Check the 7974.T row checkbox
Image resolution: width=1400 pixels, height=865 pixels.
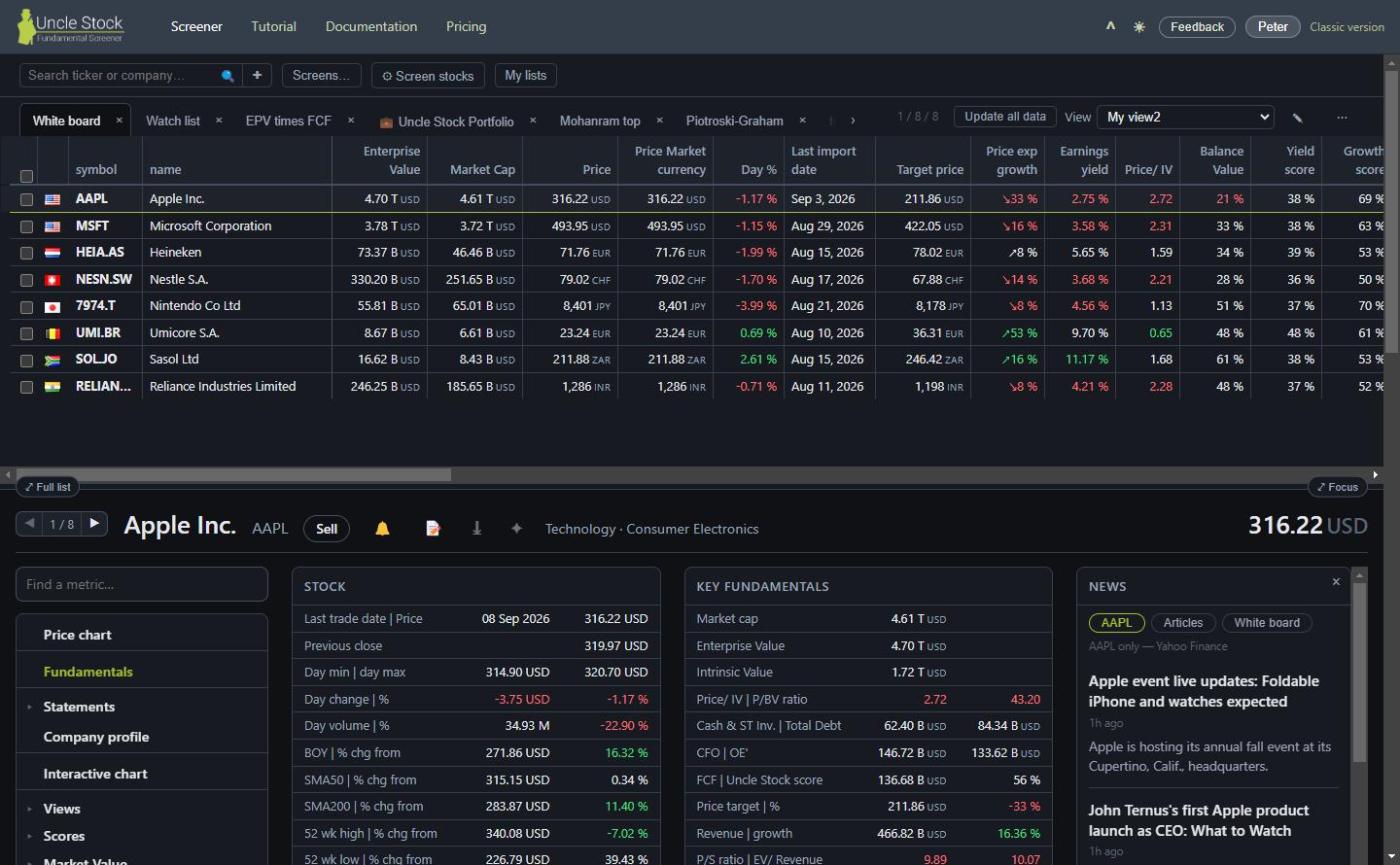pyautogui.click(x=27, y=306)
